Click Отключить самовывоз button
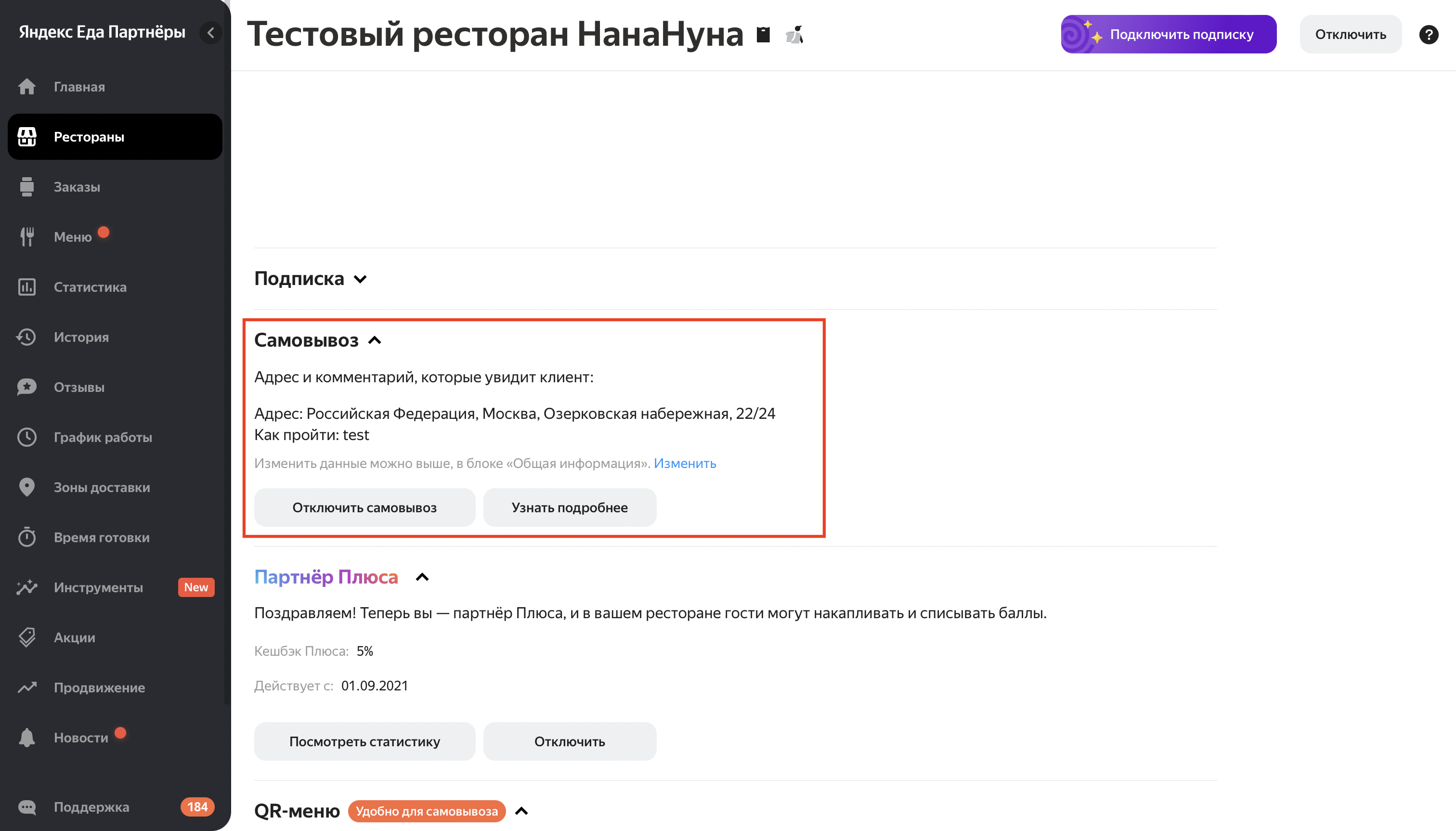 (364, 507)
